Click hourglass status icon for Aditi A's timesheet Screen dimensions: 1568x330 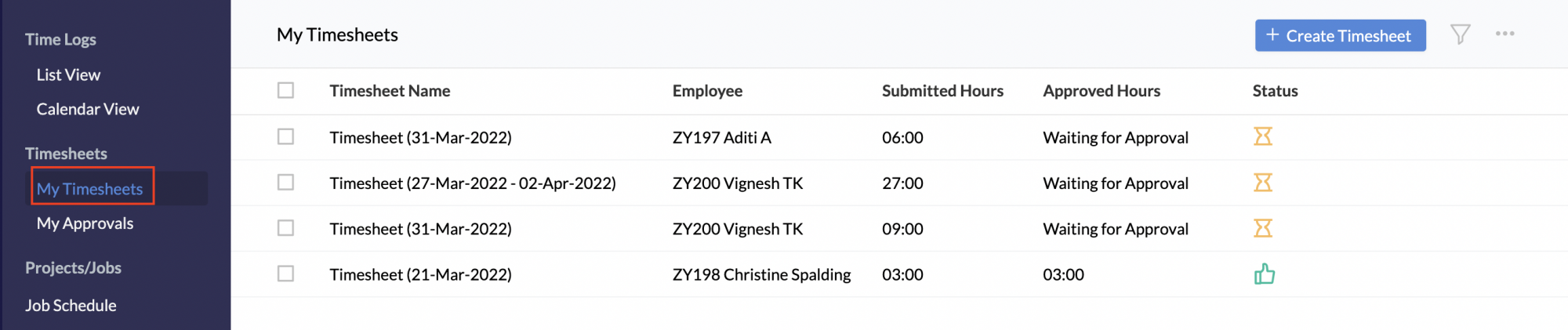tap(1262, 136)
